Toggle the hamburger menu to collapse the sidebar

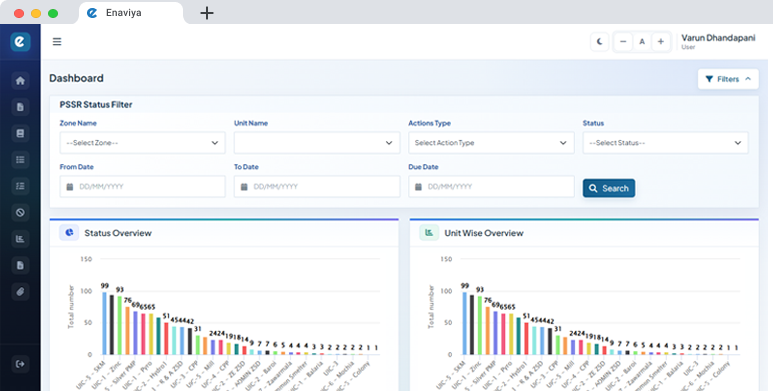[57, 41]
